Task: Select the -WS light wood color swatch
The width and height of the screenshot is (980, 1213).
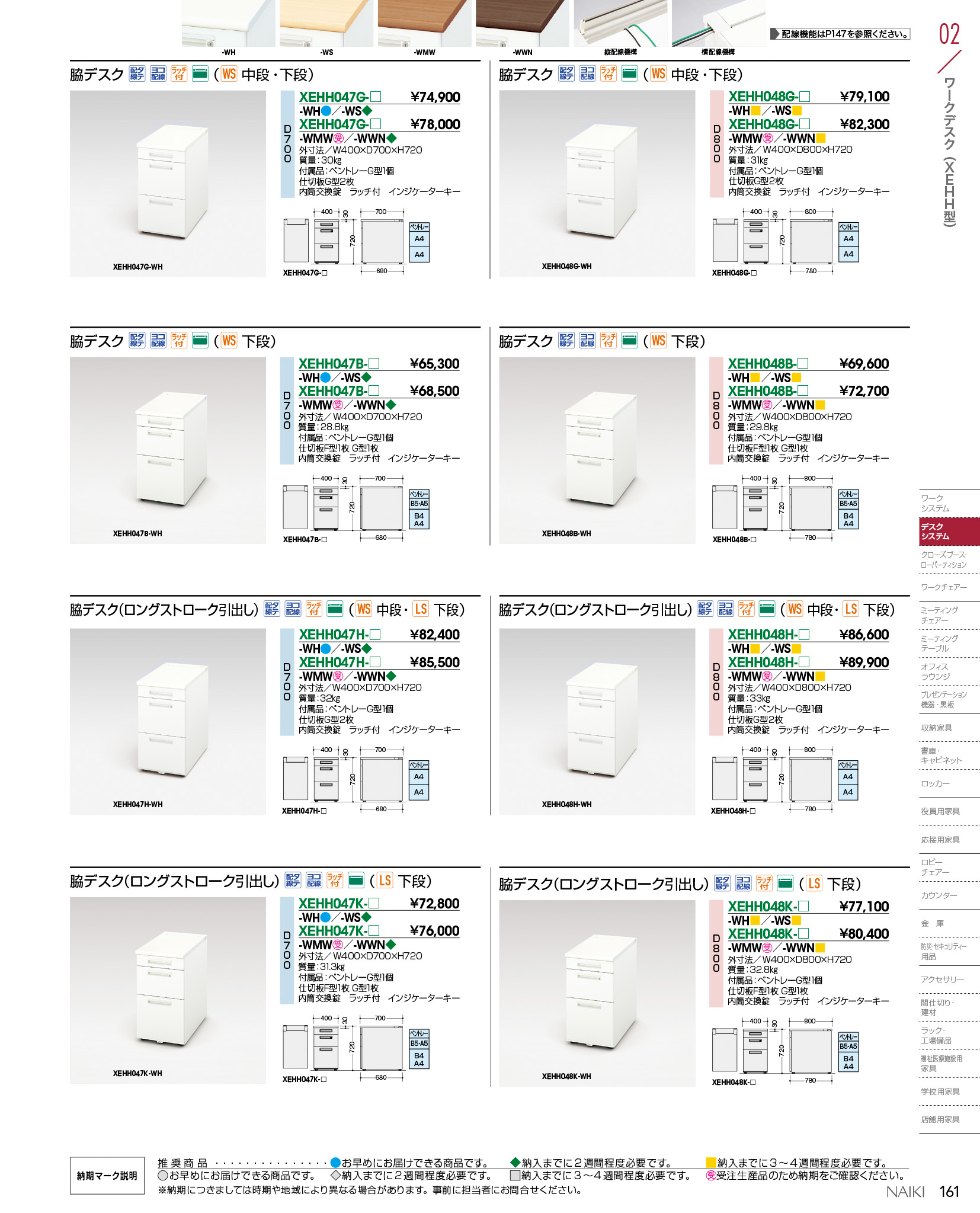Action: [326, 24]
